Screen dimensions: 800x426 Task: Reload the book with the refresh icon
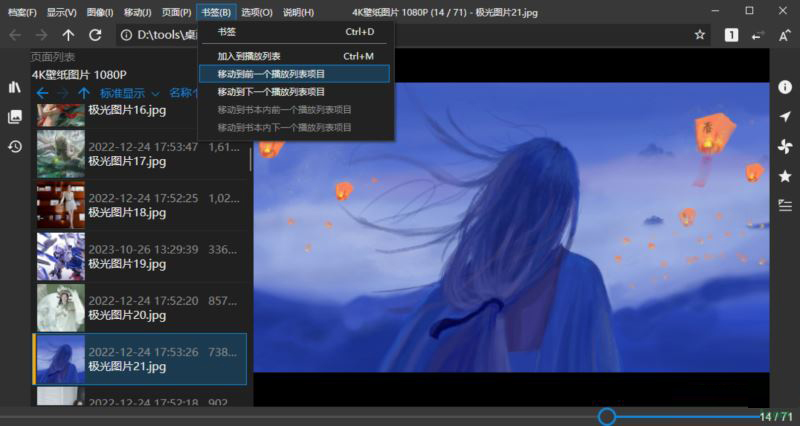click(x=95, y=35)
